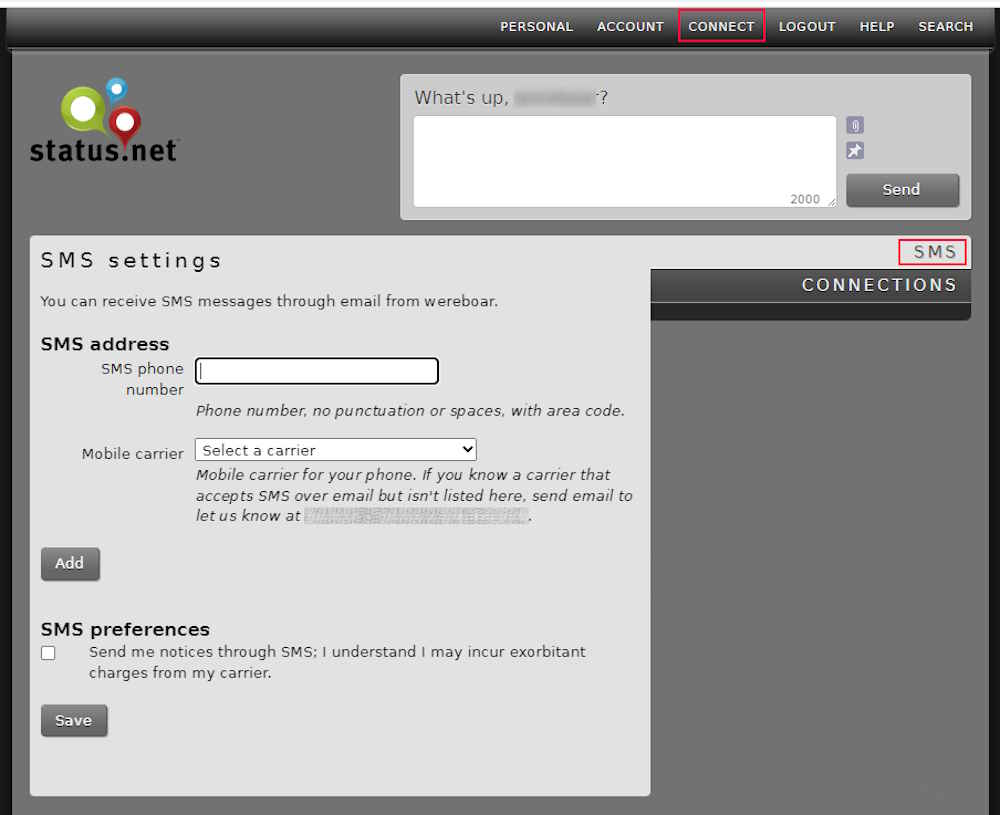The height and width of the screenshot is (815, 1000).
Task: Click the status.net logo
Action: 104,121
